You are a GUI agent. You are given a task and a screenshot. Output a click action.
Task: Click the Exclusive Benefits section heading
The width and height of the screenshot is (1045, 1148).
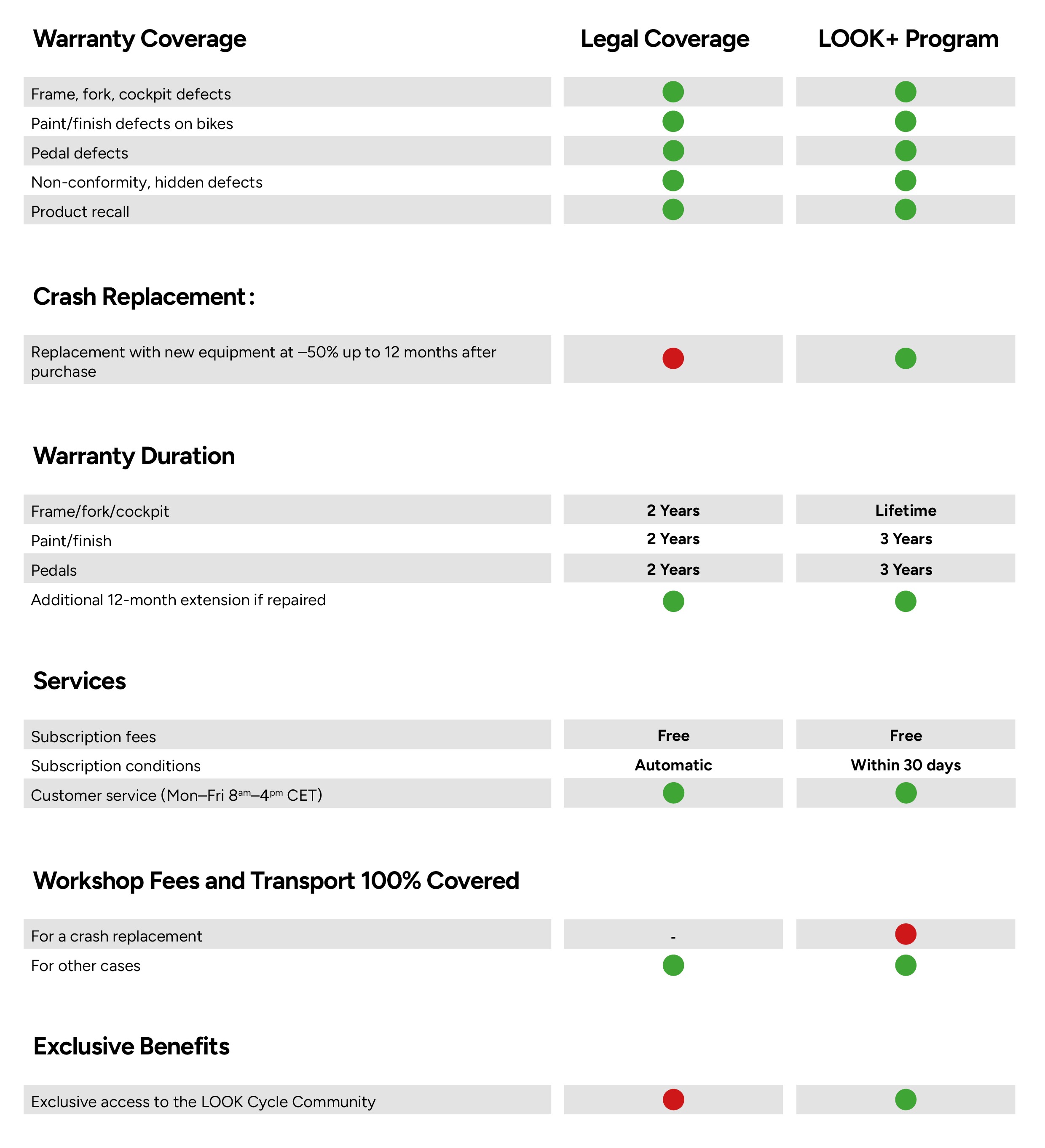click(x=131, y=1046)
